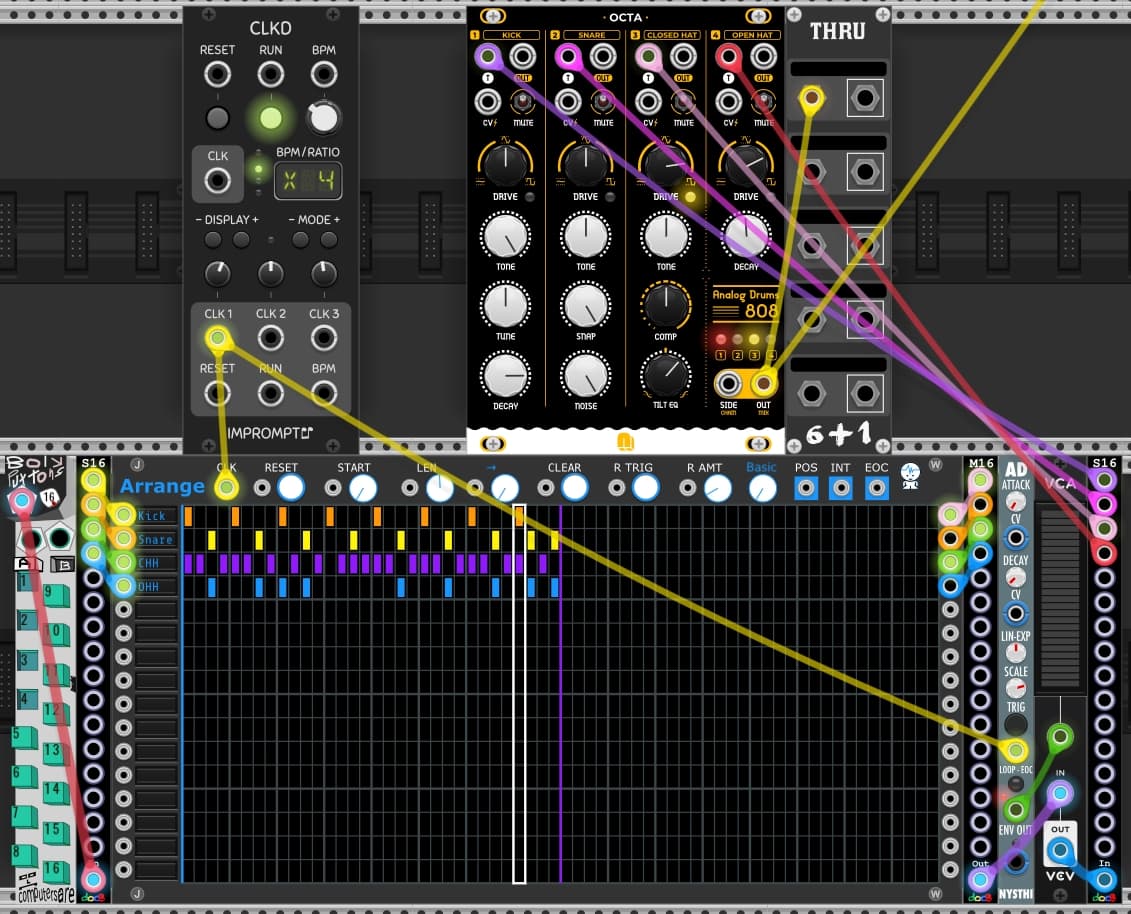The image size is (1131, 914).
Task: Click OCTA Closed Hat COMP knob
Action: [x=666, y=305]
